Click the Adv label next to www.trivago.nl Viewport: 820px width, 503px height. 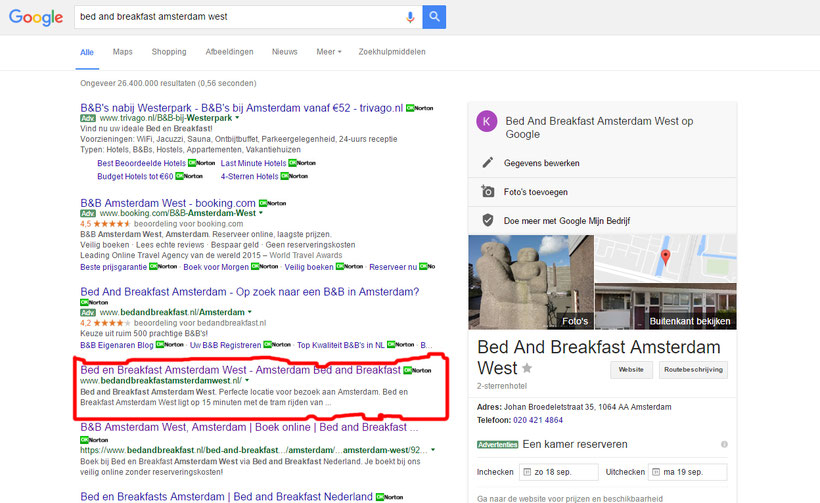coord(88,118)
